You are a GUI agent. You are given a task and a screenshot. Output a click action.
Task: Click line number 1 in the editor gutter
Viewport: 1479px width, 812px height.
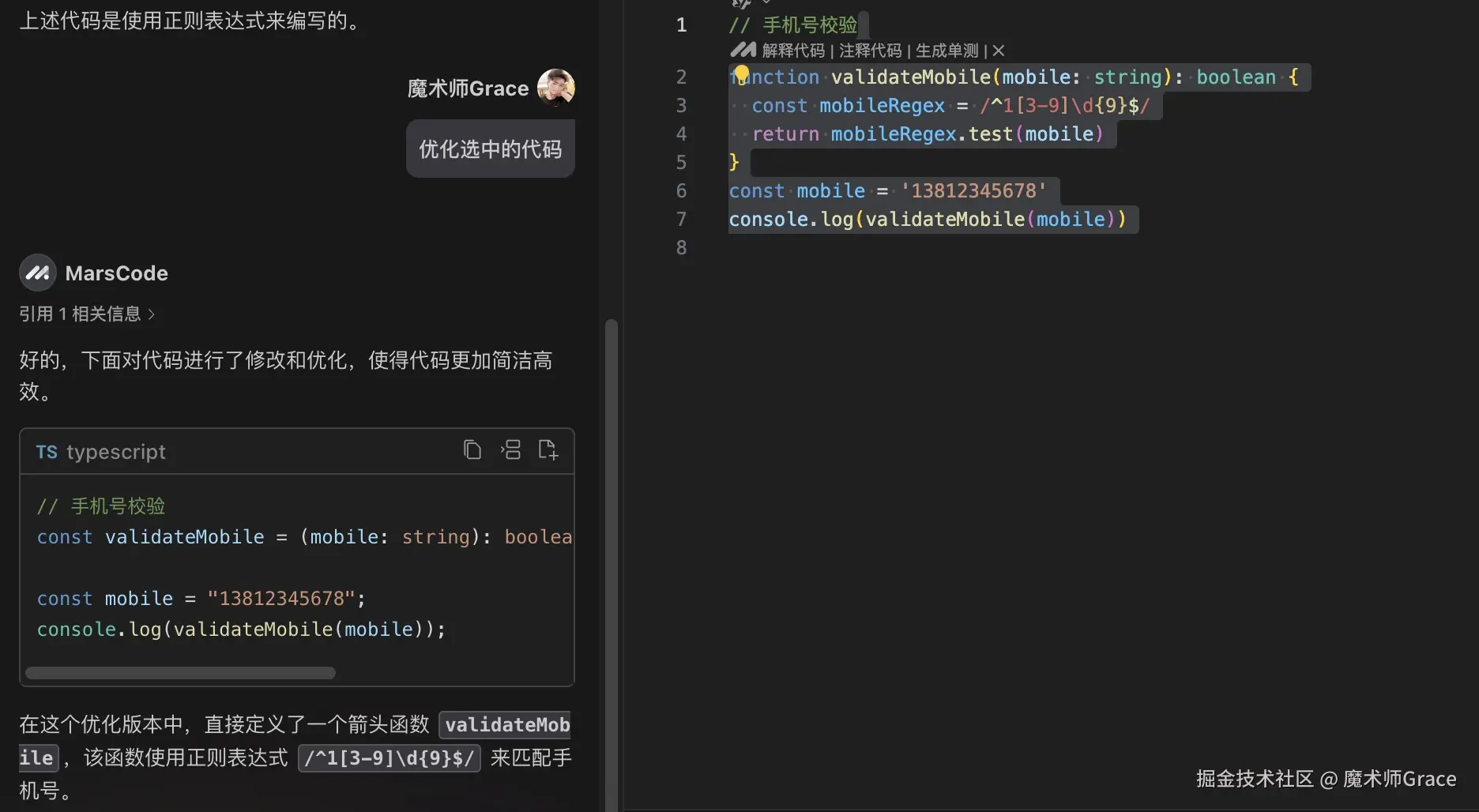681,24
